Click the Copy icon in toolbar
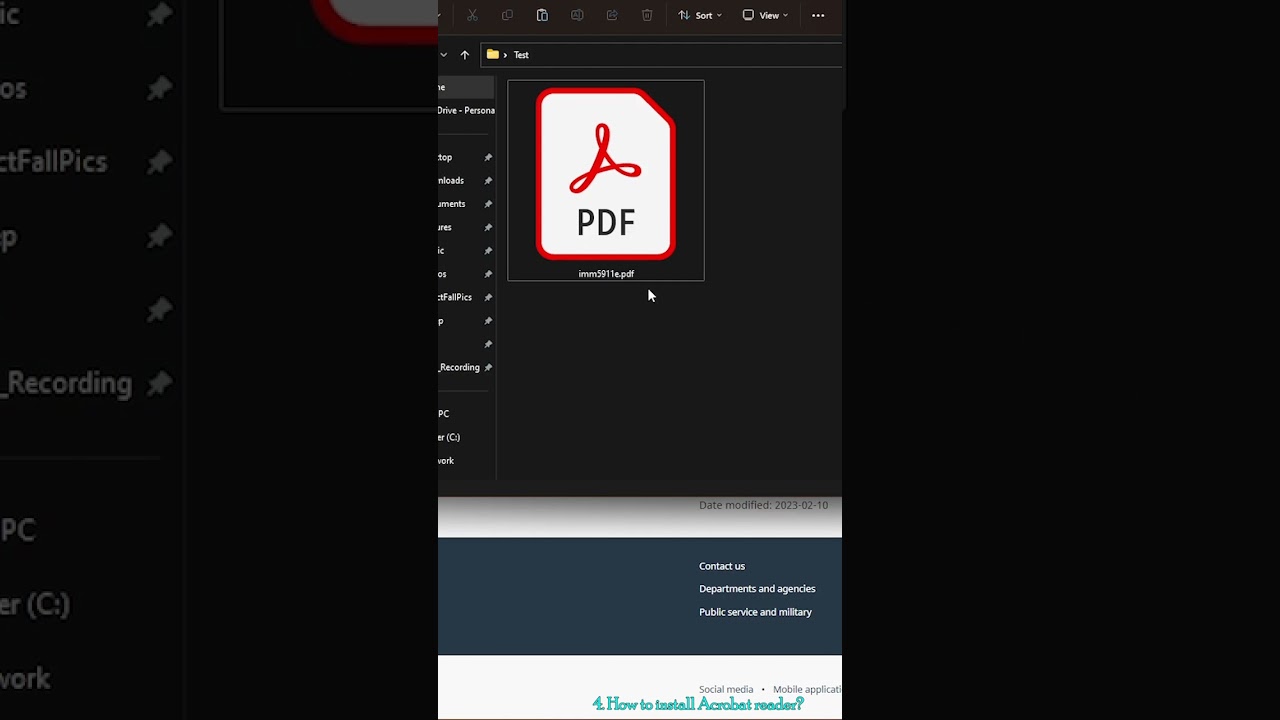This screenshot has height=720, width=1280. [507, 15]
